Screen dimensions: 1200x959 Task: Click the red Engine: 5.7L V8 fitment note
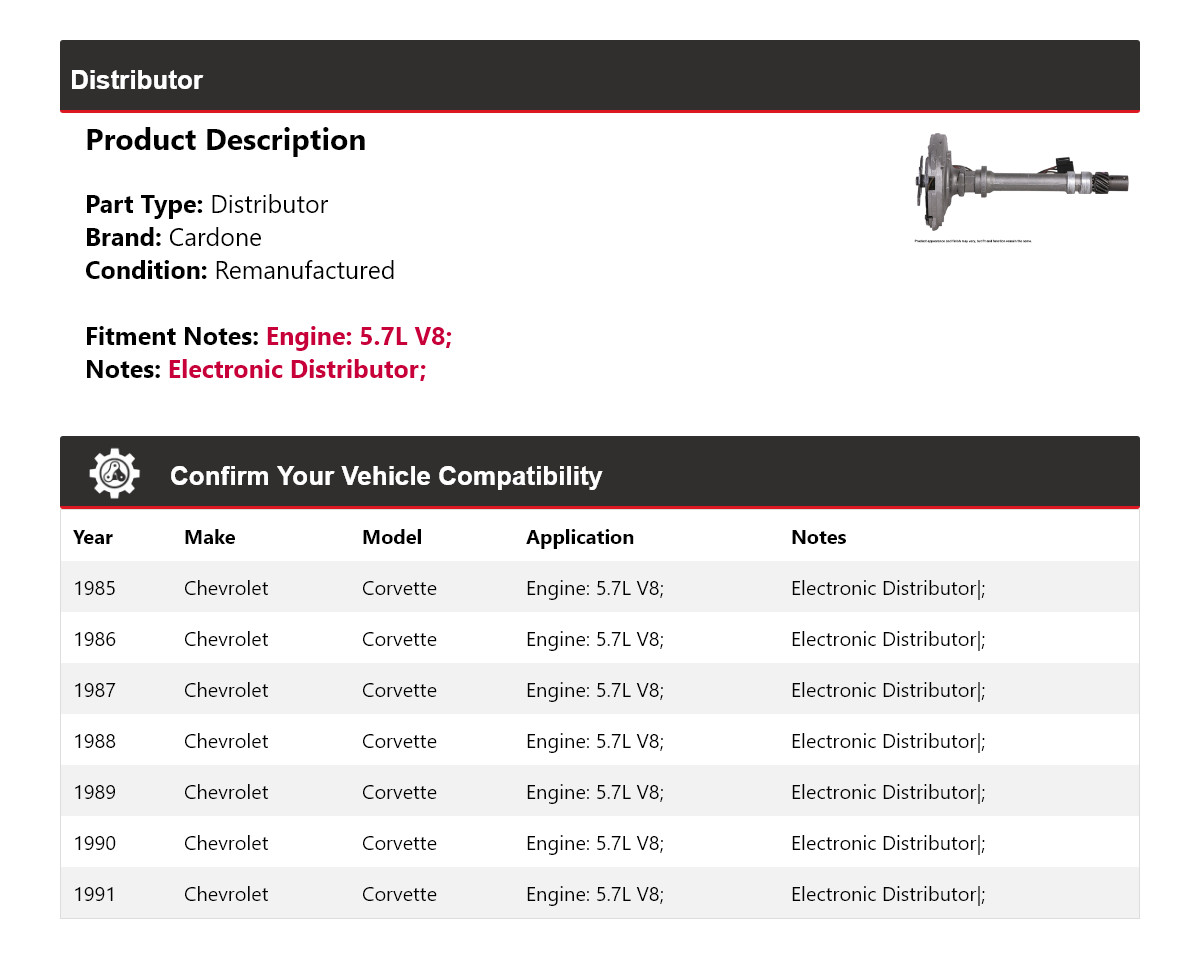[359, 337]
